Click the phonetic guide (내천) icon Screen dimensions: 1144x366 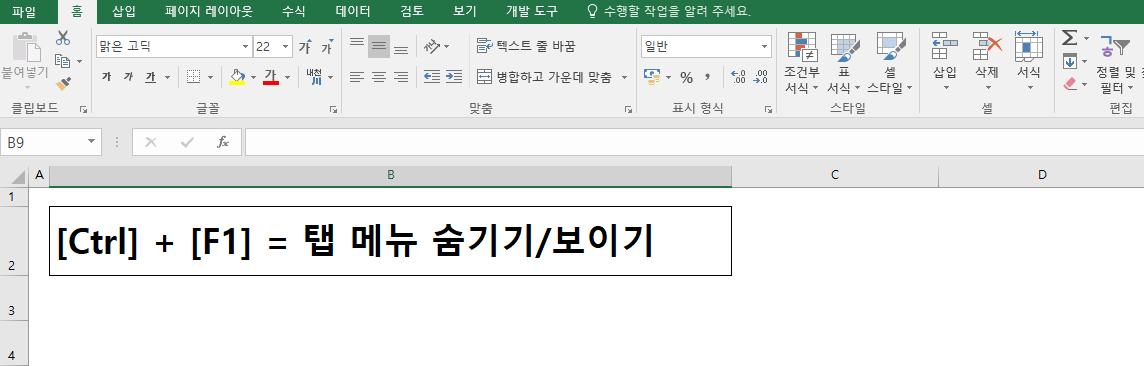pos(314,77)
